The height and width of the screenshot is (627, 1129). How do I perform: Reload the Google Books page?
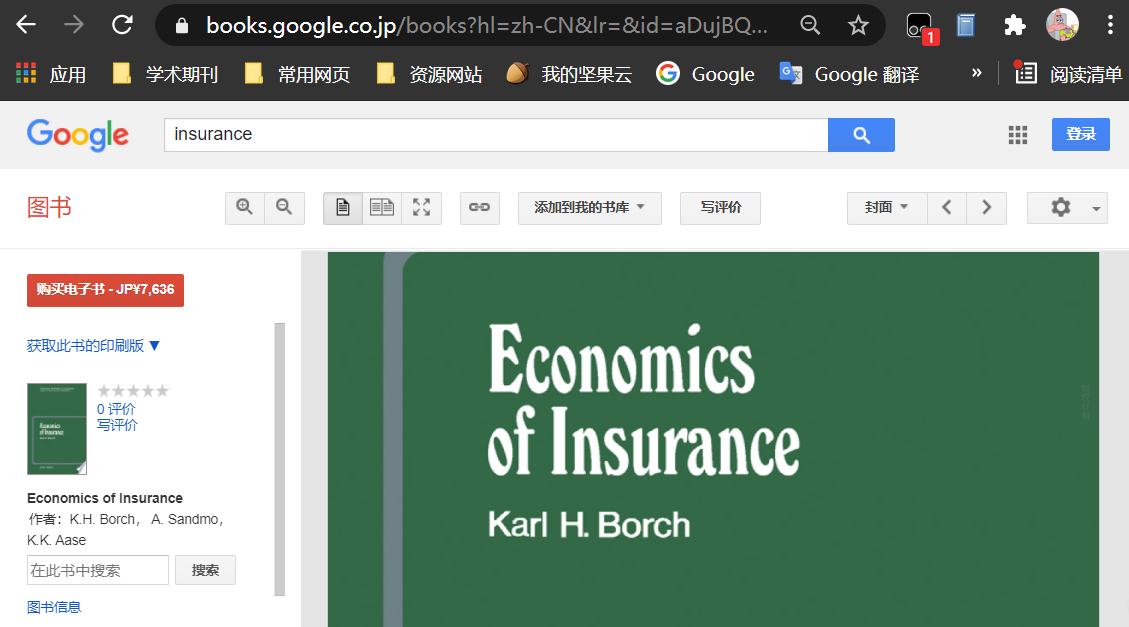[x=122, y=25]
